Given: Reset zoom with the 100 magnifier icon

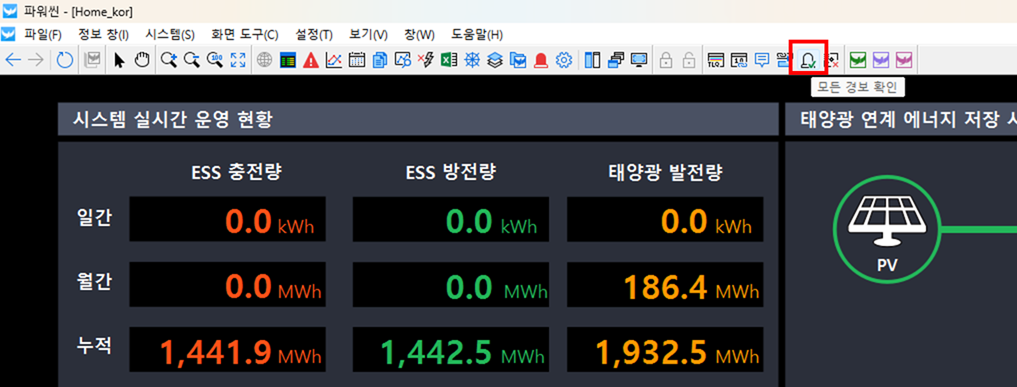Looking at the screenshot, I should [x=215, y=60].
